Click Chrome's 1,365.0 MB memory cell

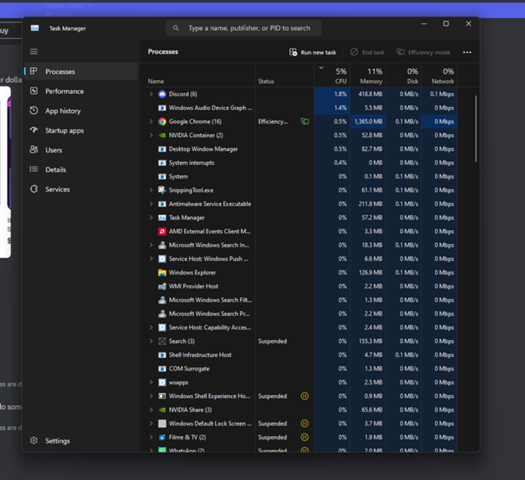pos(368,122)
